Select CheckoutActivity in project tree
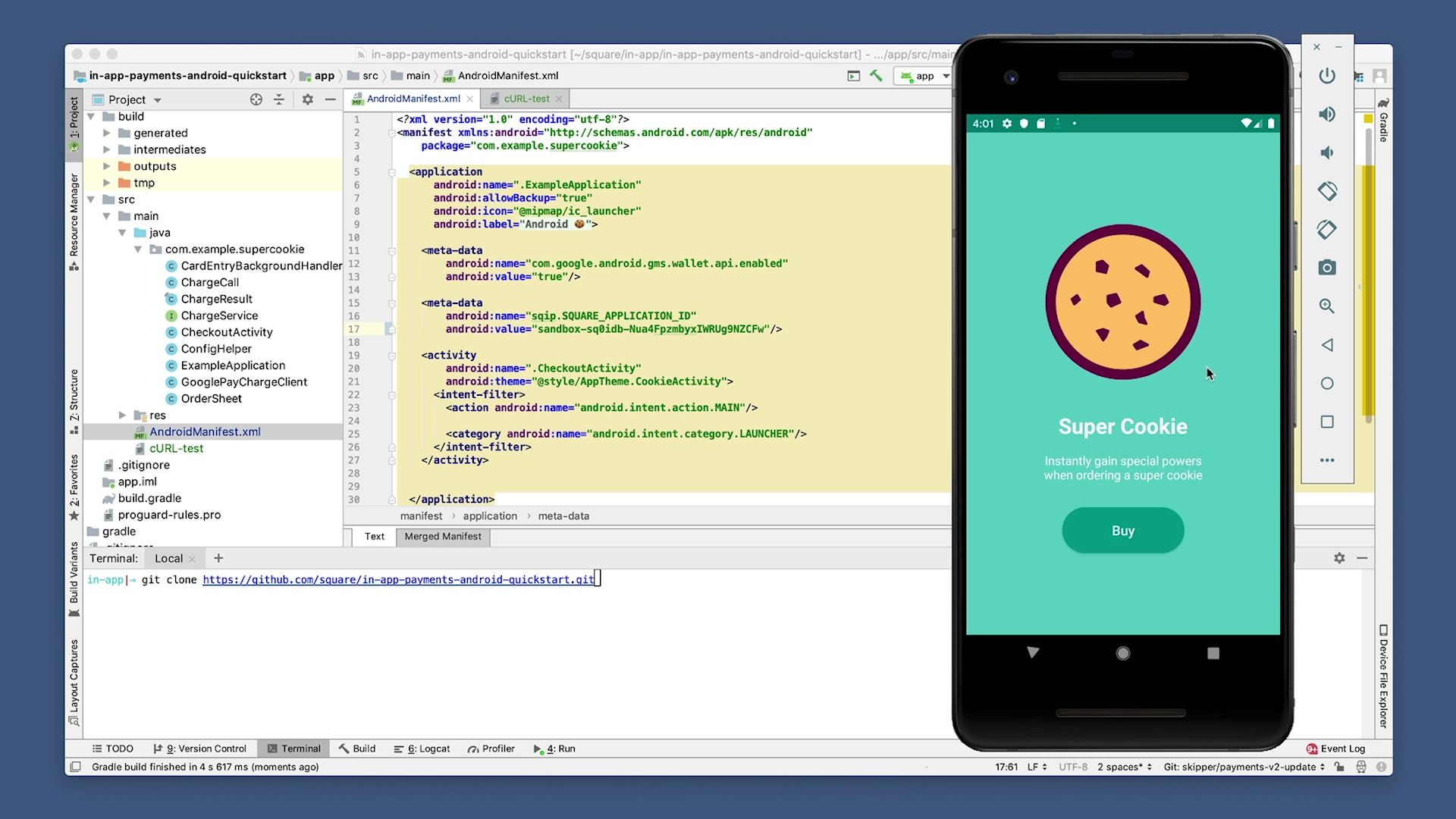The width and height of the screenshot is (1456, 819). click(x=226, y=332)
